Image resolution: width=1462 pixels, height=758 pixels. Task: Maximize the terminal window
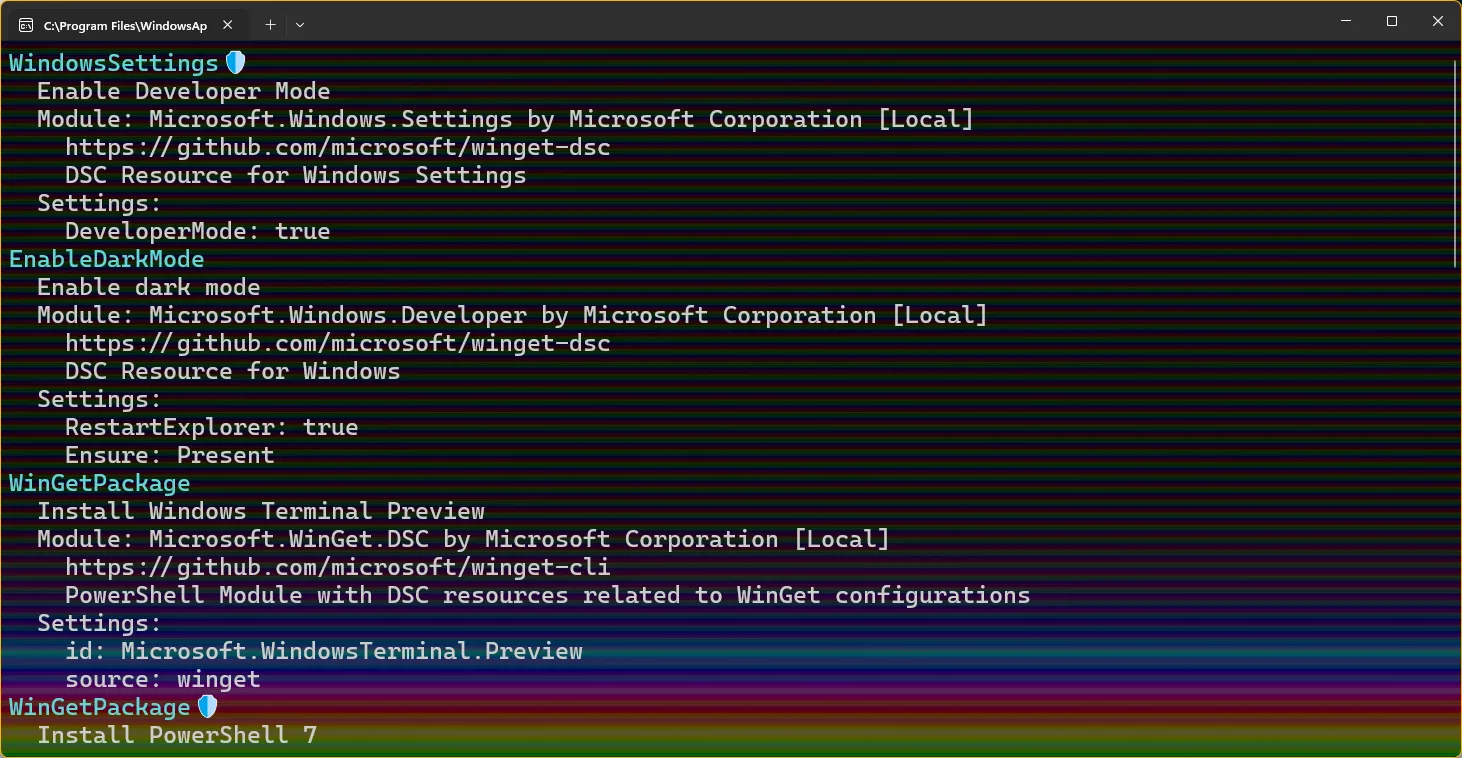click(1391, 21)
